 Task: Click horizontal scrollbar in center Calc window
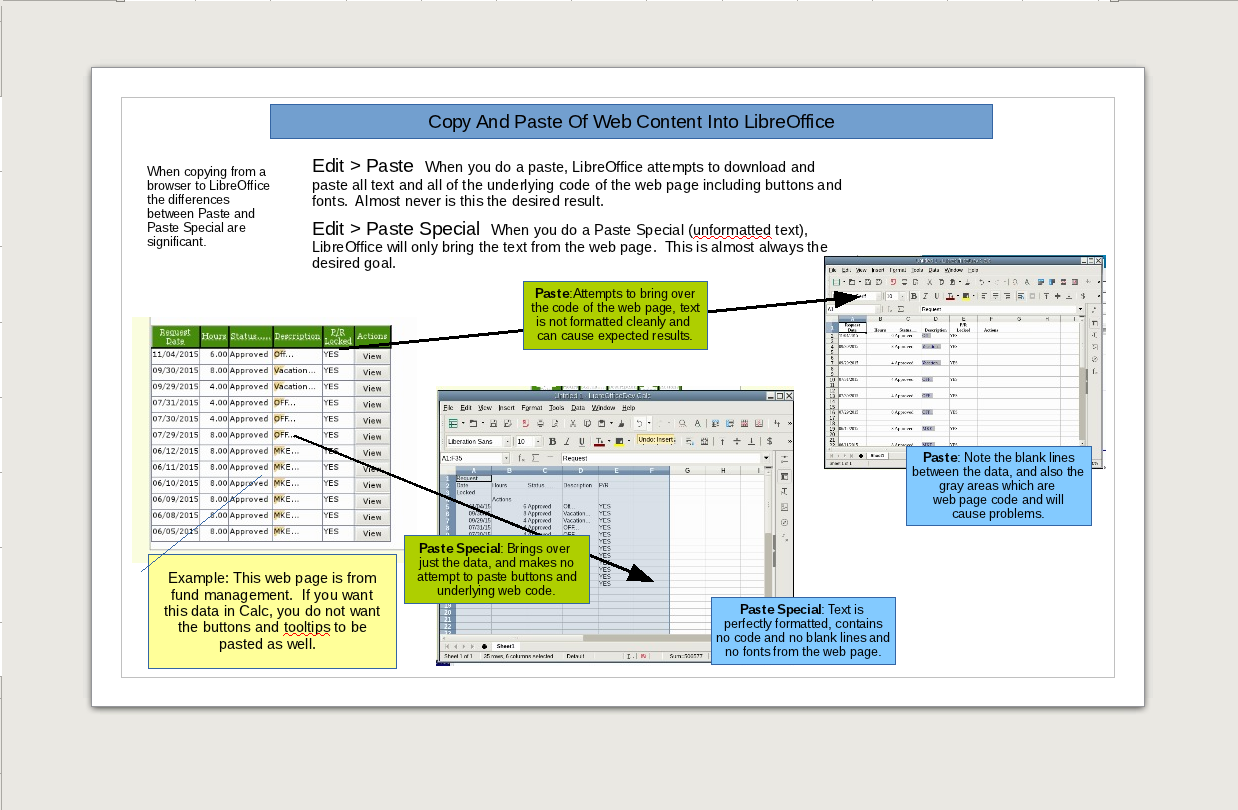(575, 638)
